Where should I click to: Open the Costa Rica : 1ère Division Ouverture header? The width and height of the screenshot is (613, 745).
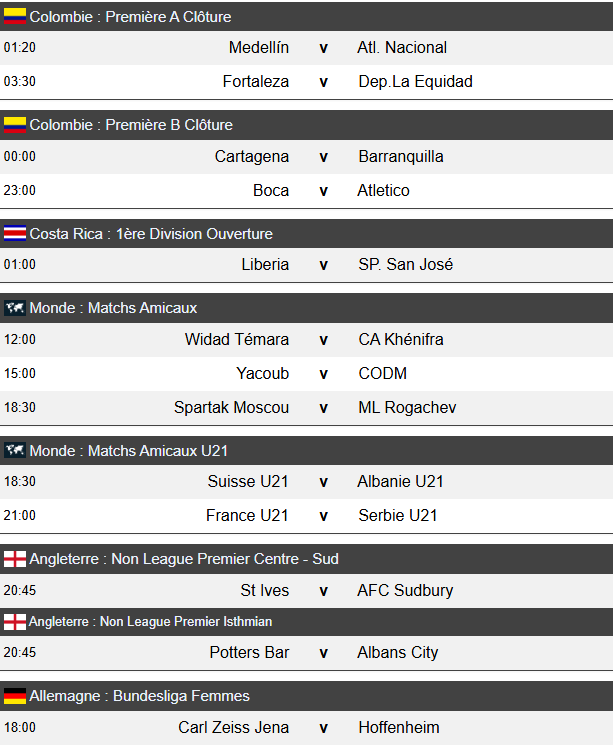click(x=151, y=234)
